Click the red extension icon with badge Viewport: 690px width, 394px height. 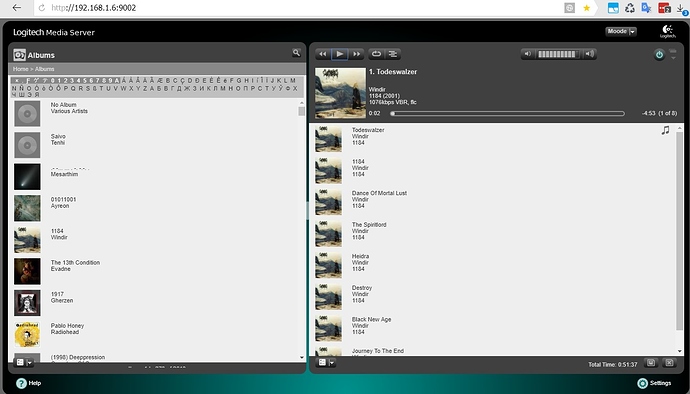(x=664, y=7)
